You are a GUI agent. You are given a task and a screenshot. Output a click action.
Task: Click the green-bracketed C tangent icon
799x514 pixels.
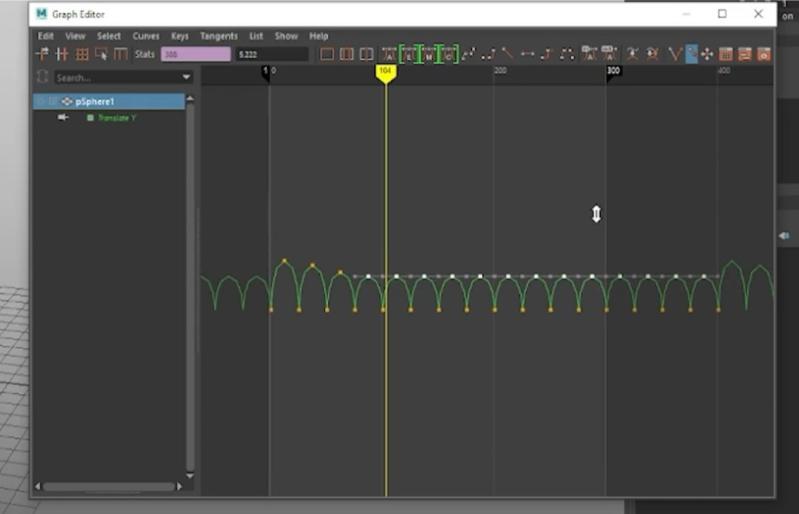click(x=448, y=54)
